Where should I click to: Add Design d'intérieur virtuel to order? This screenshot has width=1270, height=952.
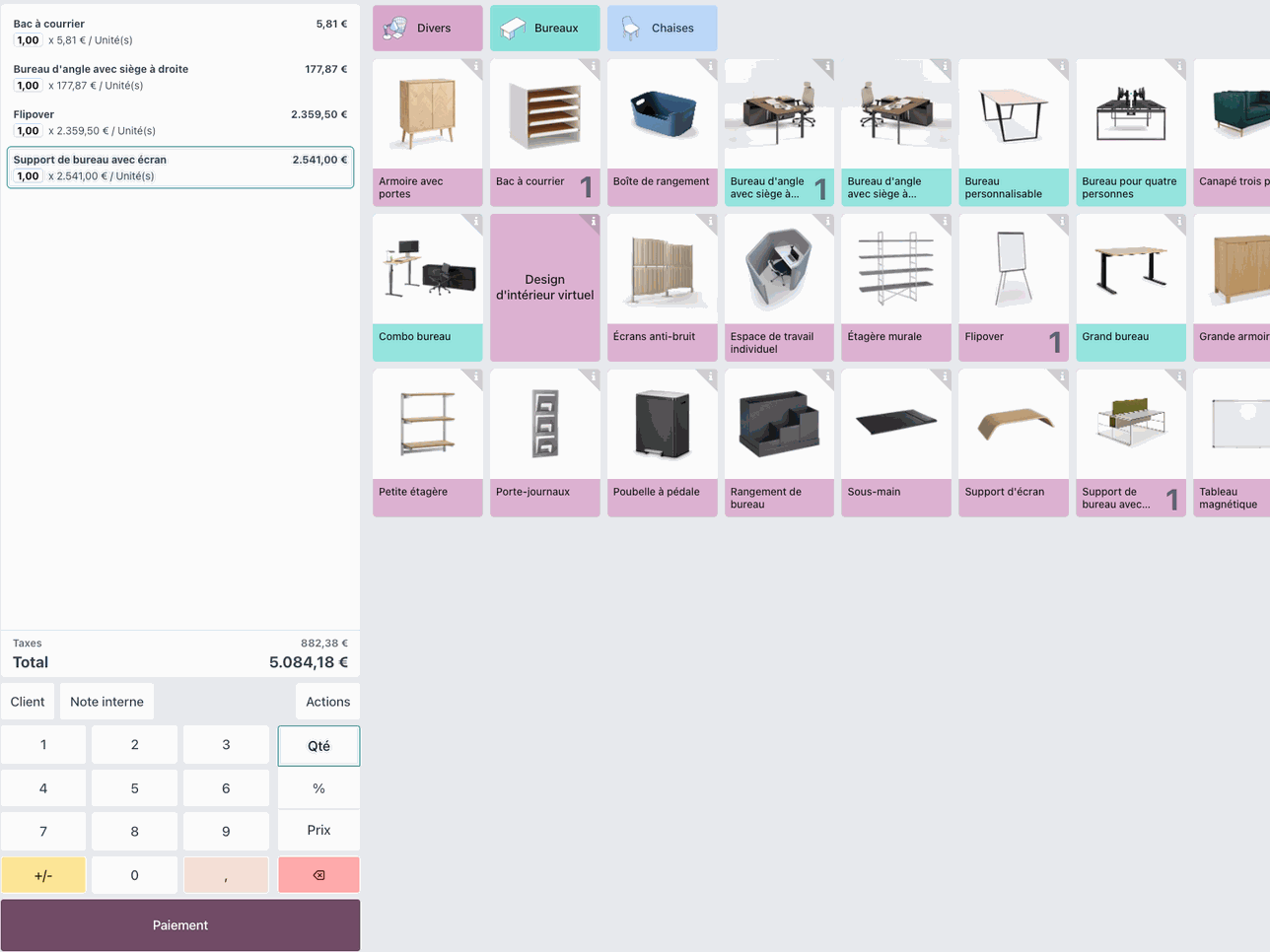[x=544, y=288]
